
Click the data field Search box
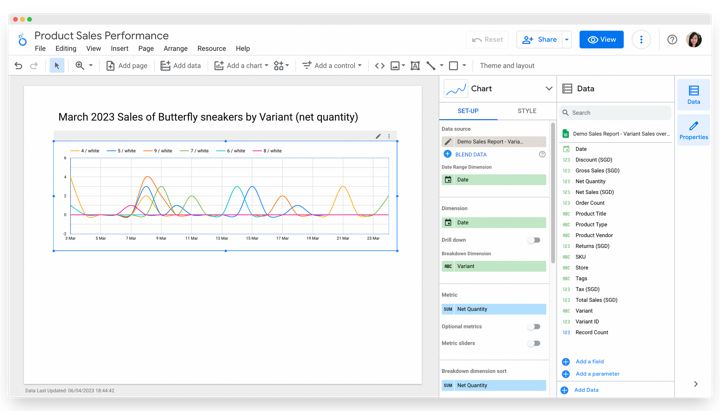[x=615, y=113]
